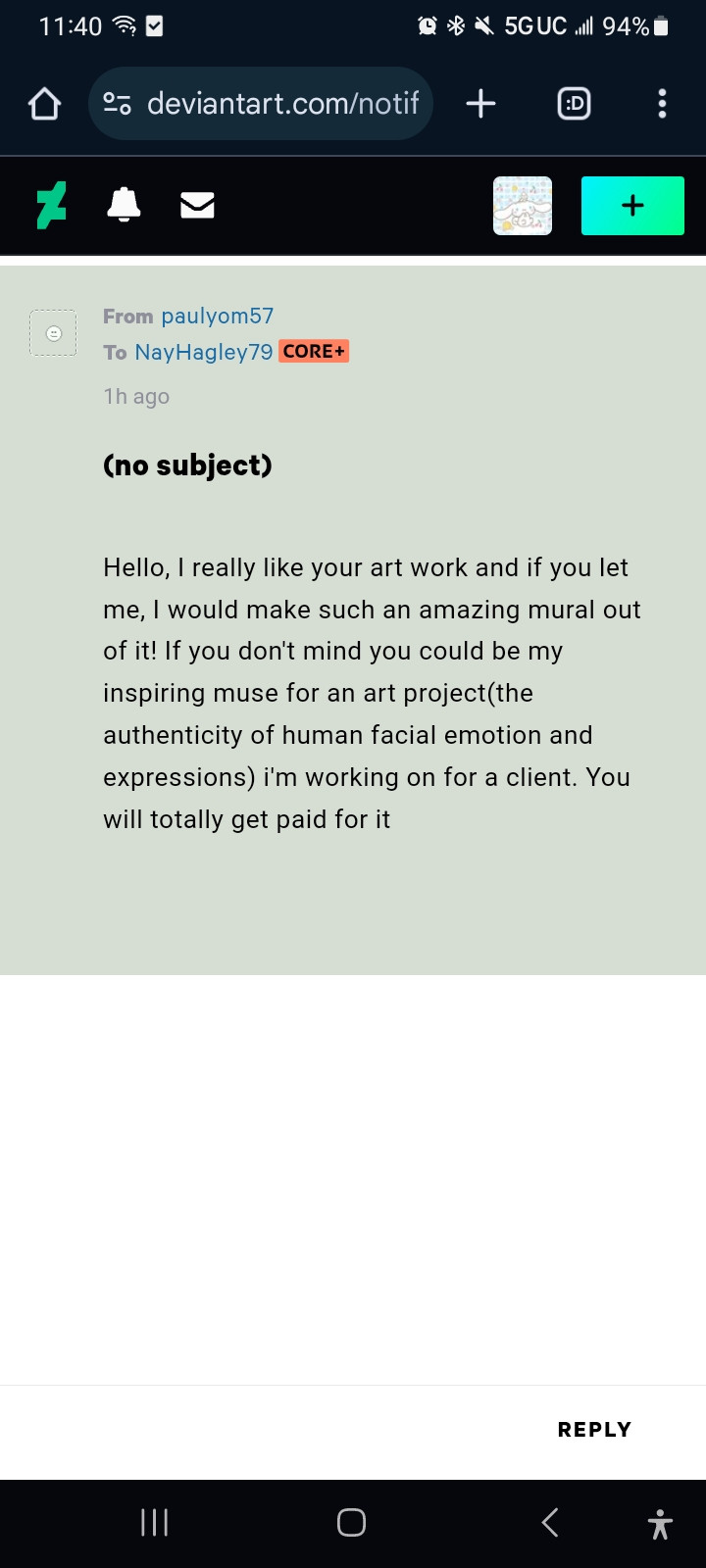Click the CORE+ badge

point(314,351)
